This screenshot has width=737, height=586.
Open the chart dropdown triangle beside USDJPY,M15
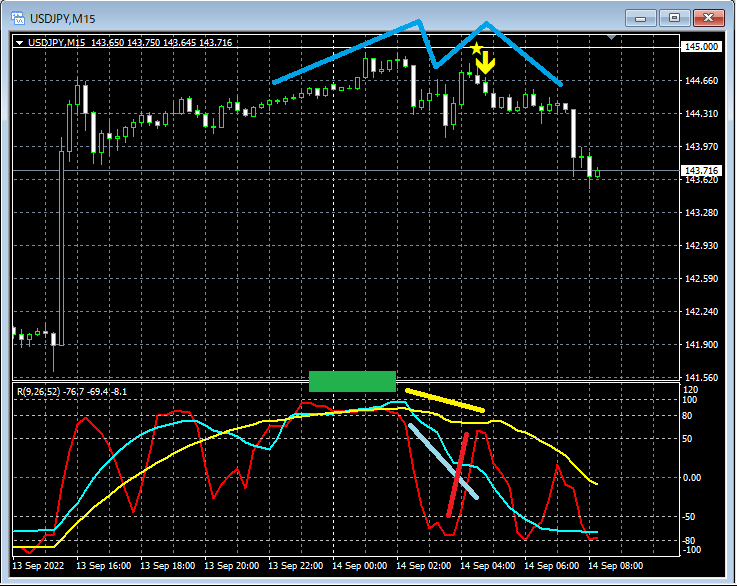click(20, 43)
